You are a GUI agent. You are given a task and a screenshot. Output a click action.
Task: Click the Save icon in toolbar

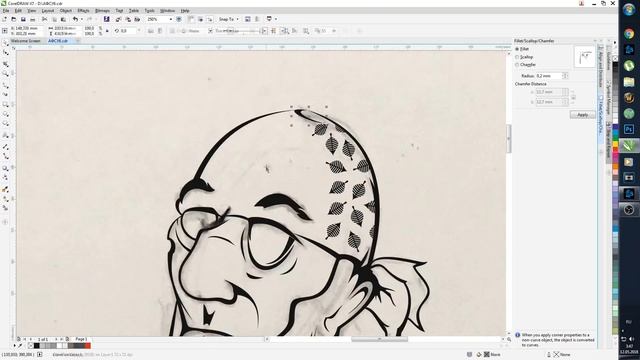23,19
